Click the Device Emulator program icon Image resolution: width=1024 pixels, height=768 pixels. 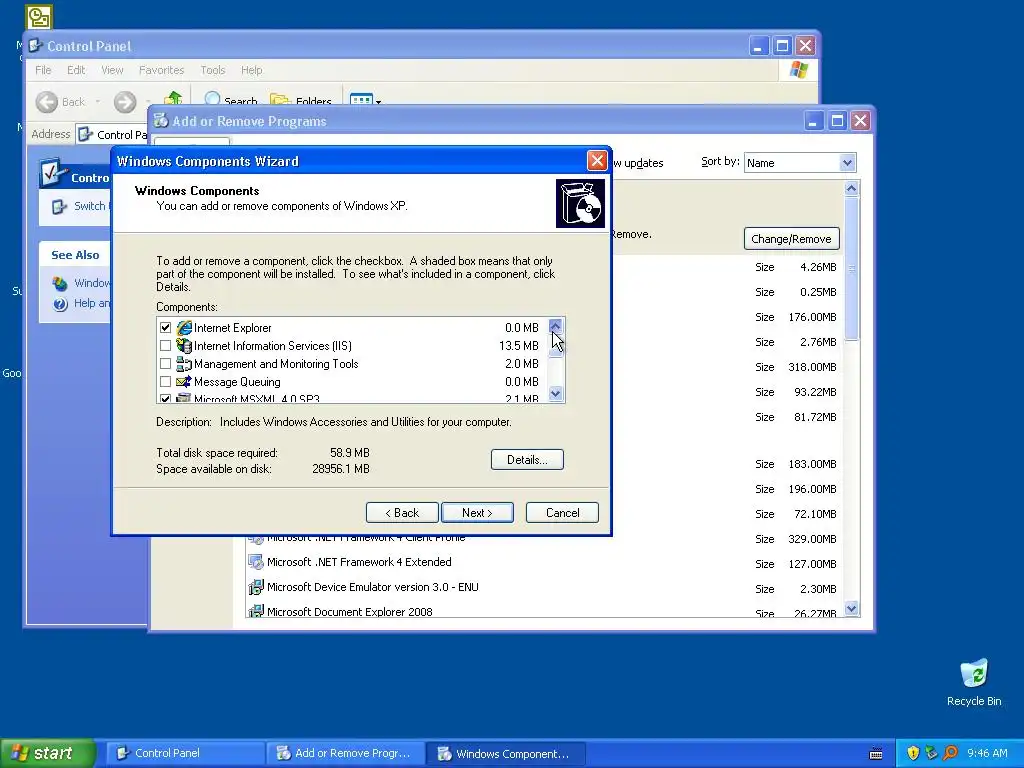tap(256, 587)
